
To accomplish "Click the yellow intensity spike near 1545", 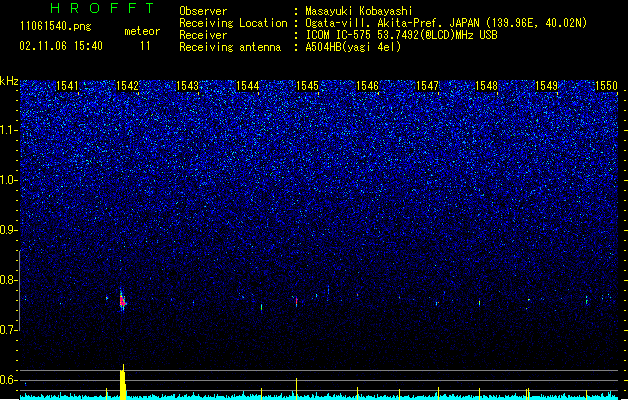I will pos(296,388).
